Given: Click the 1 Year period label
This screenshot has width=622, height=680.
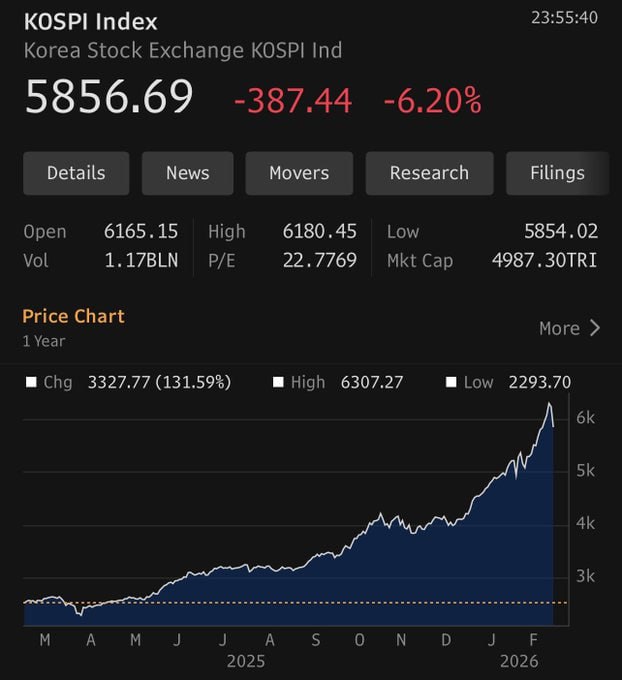Looking at the screenshot, I should tap(44, 341).
